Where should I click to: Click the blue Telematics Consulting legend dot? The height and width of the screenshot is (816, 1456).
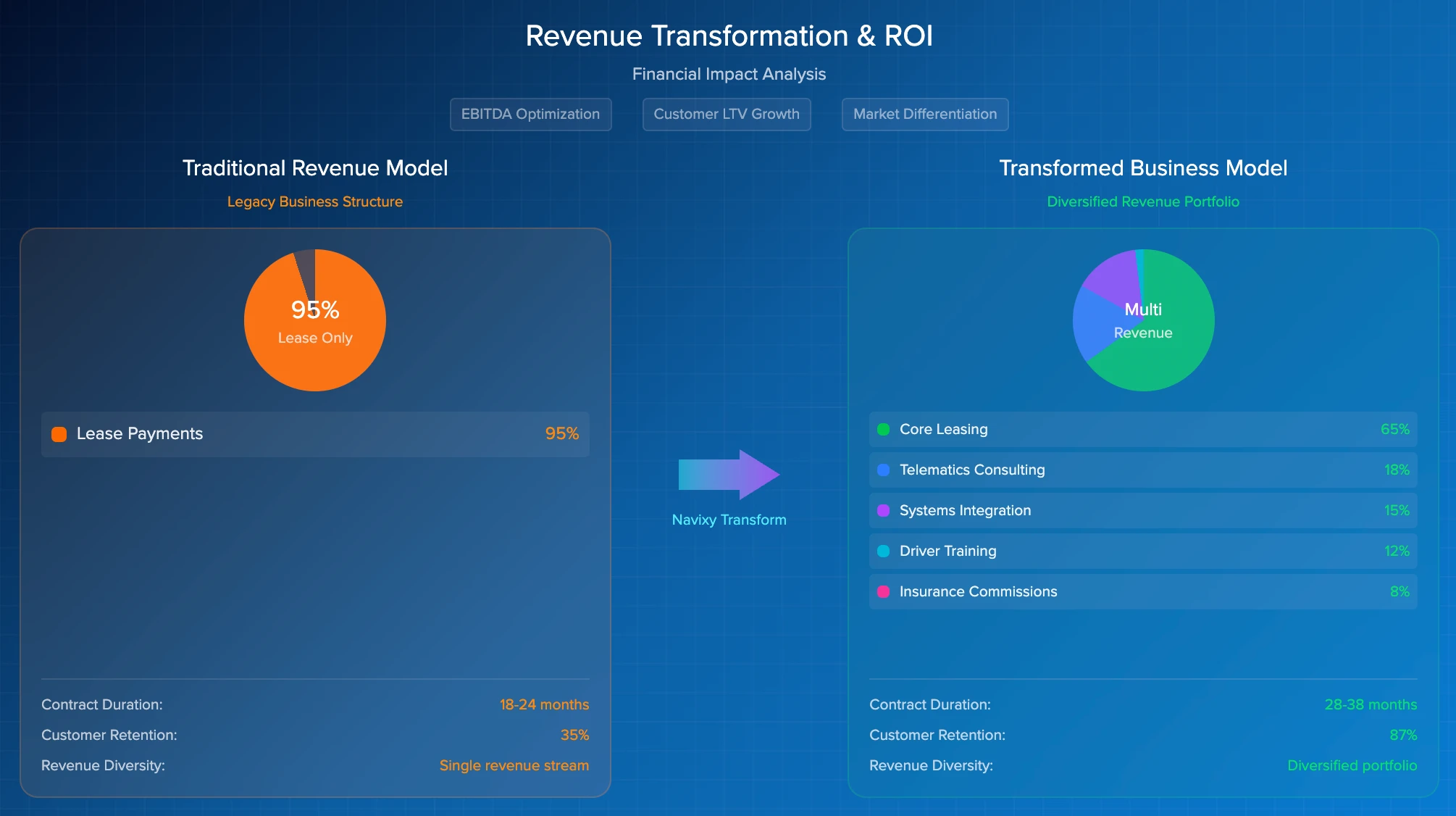tap(883, 470)
